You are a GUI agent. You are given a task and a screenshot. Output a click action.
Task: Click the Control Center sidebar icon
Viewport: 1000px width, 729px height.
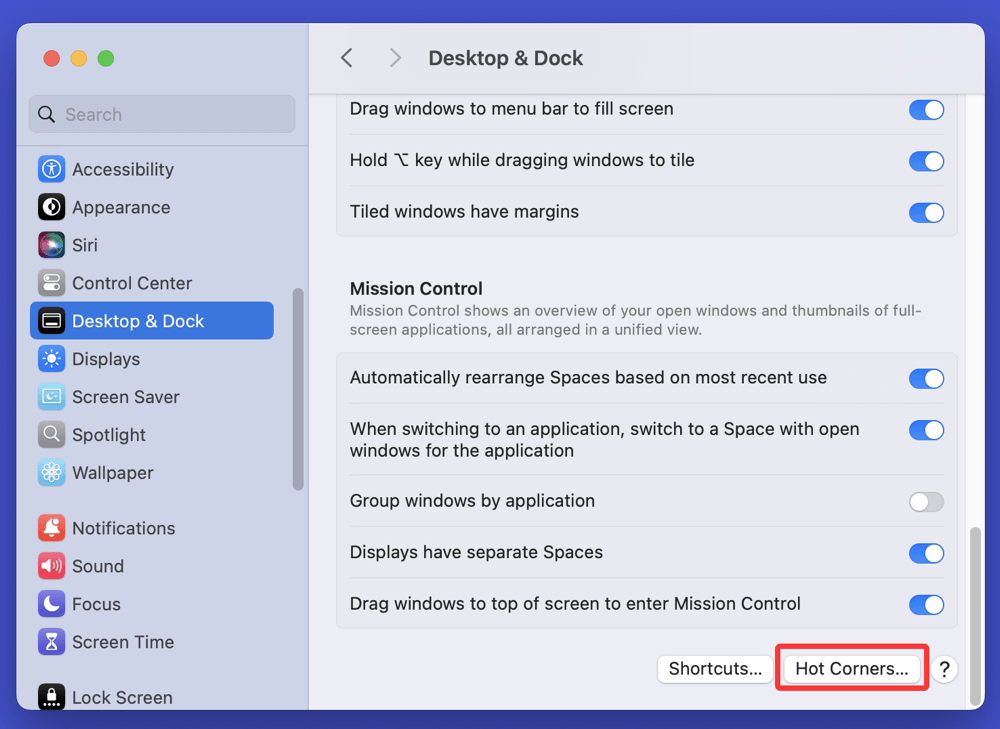point(51,283)
